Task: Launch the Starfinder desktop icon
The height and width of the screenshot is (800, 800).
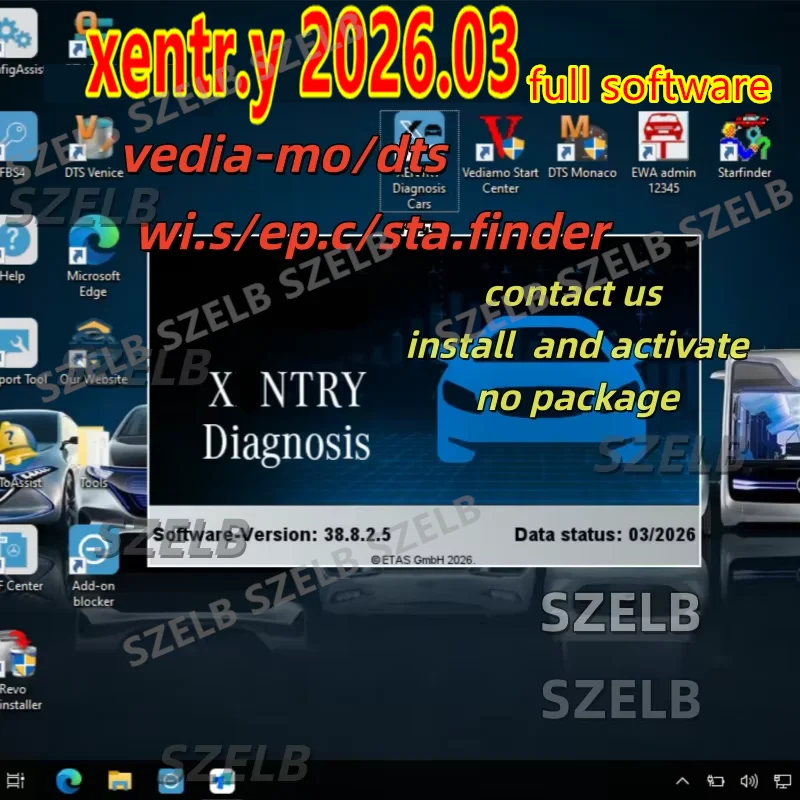Action: click(x=744, y=146)
